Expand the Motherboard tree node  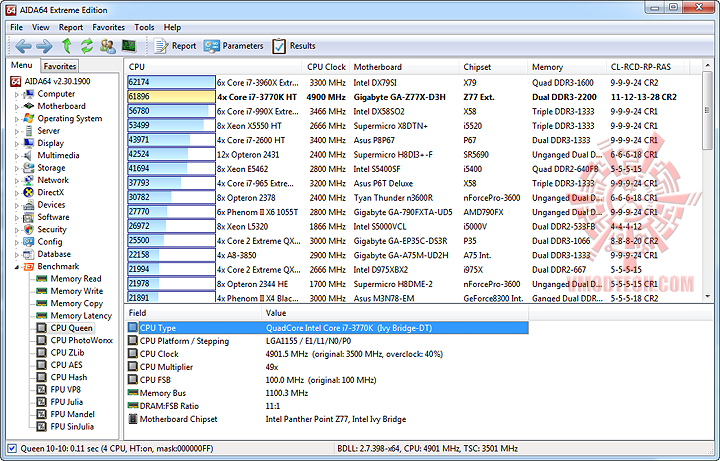[17, 107]
